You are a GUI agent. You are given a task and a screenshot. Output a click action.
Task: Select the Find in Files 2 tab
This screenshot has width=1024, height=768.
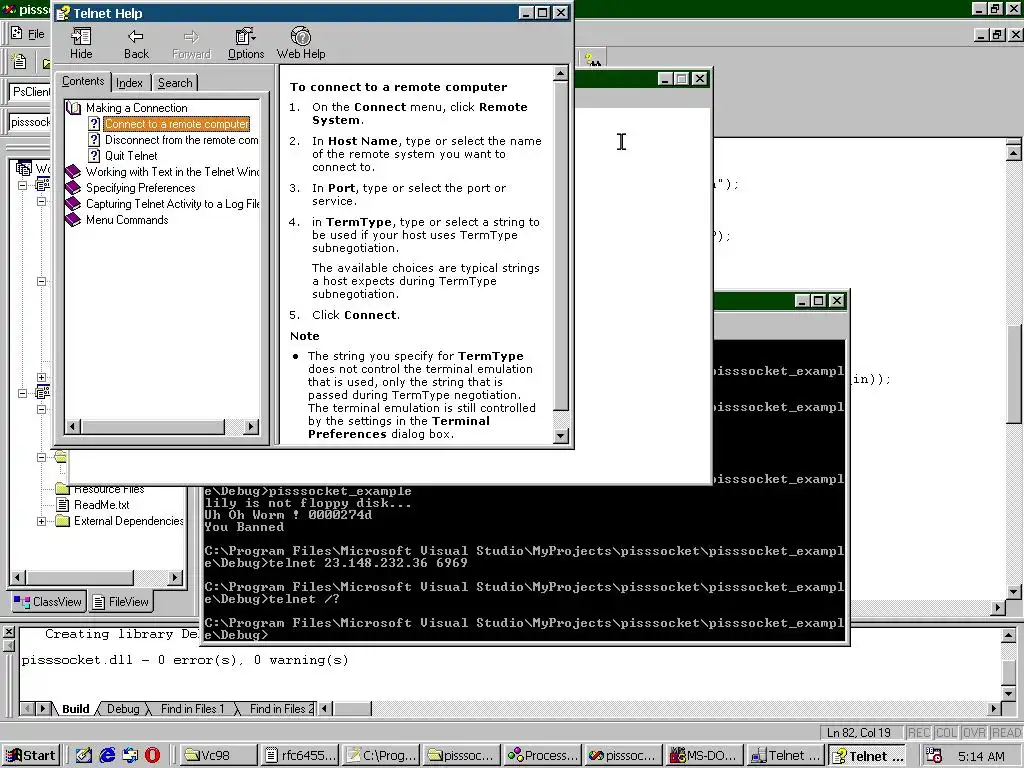tap(281, 709)
